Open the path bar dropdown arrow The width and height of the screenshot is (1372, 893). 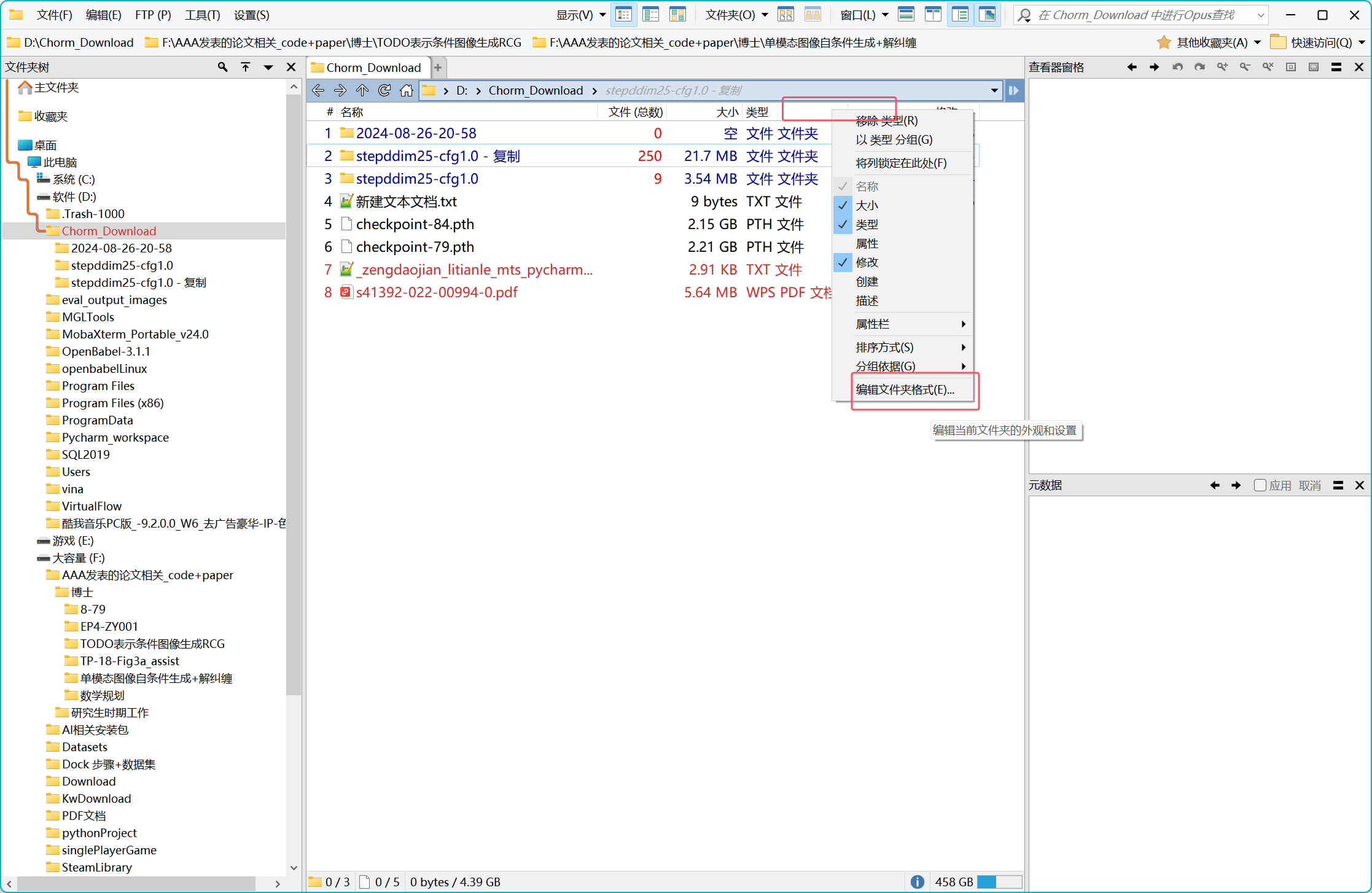coord(994,91)
